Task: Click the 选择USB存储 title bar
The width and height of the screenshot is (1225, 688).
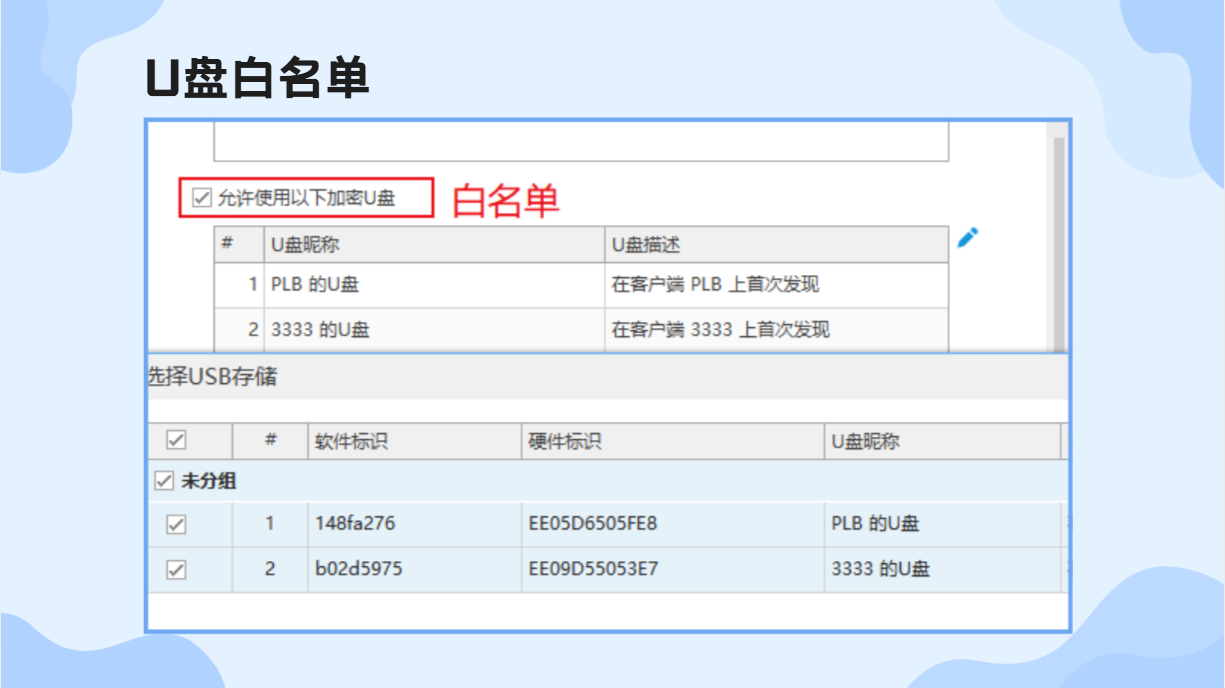Action: click(608, 377)
